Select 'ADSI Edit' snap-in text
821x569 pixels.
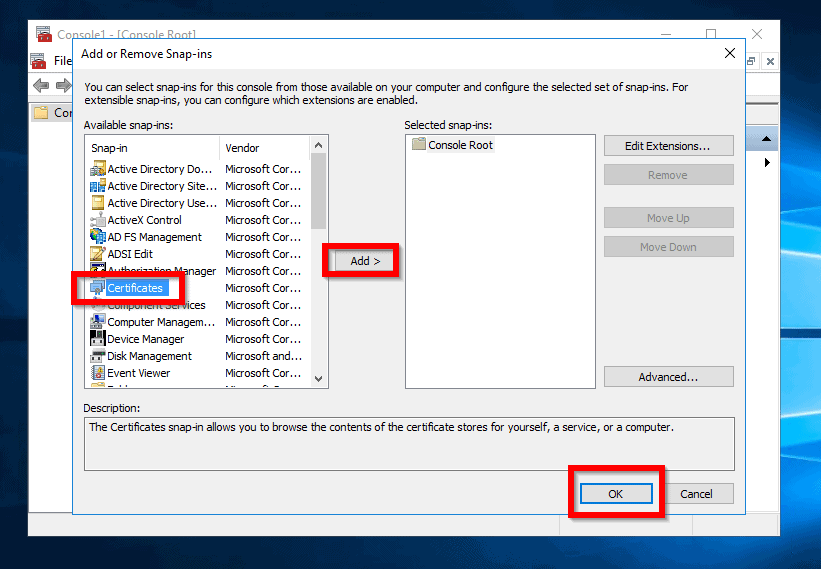(130, 254)
